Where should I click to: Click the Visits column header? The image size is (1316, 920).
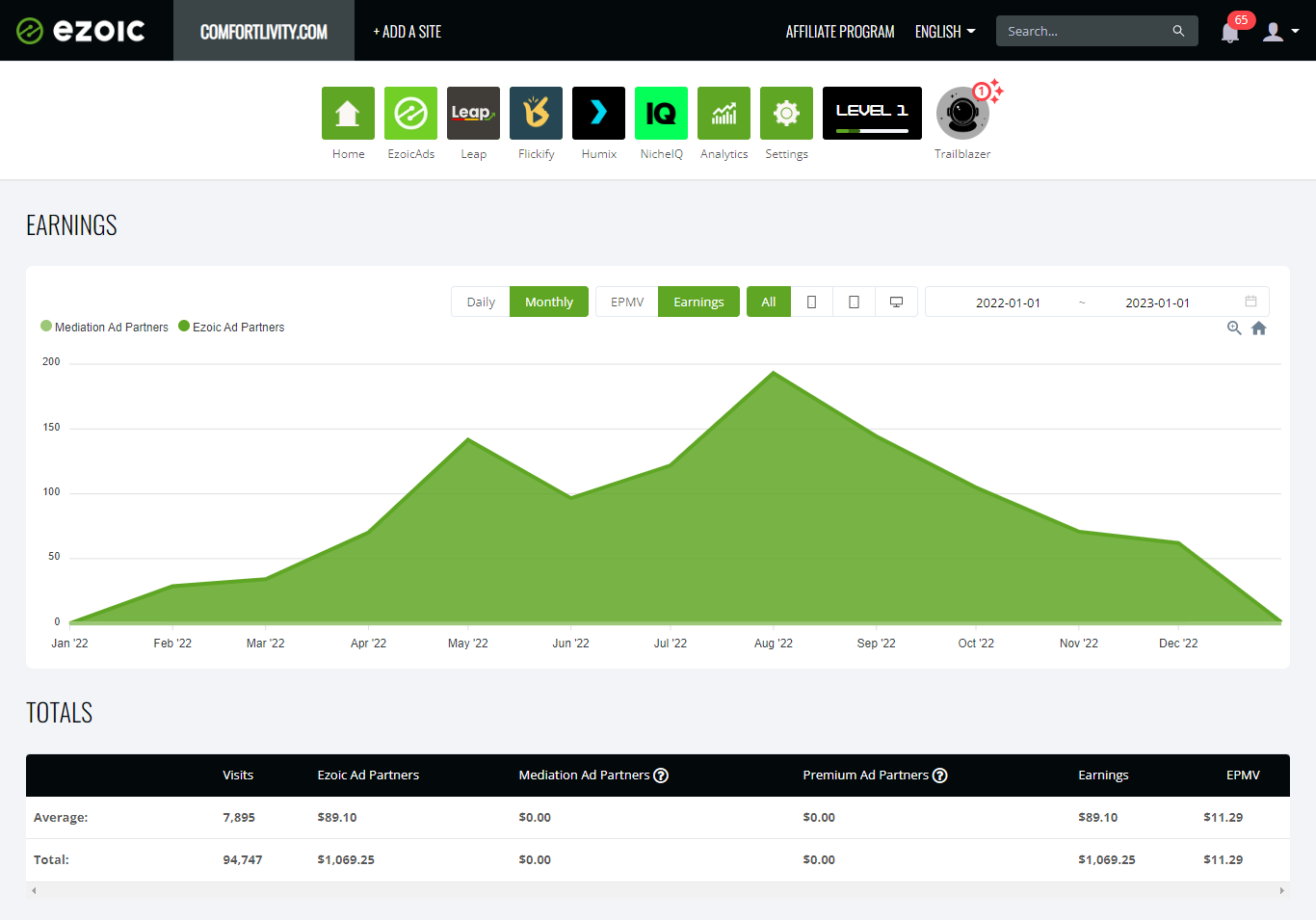[x=238, y=775]
